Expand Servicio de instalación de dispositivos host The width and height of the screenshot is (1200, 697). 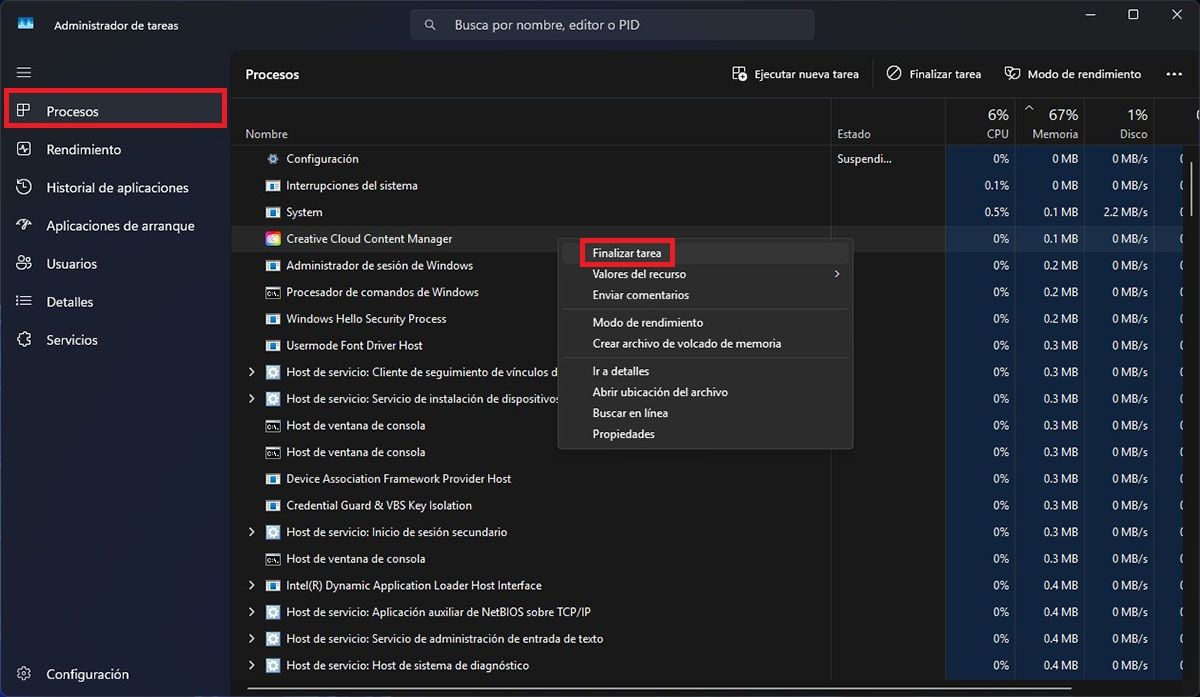pos(252,398)
